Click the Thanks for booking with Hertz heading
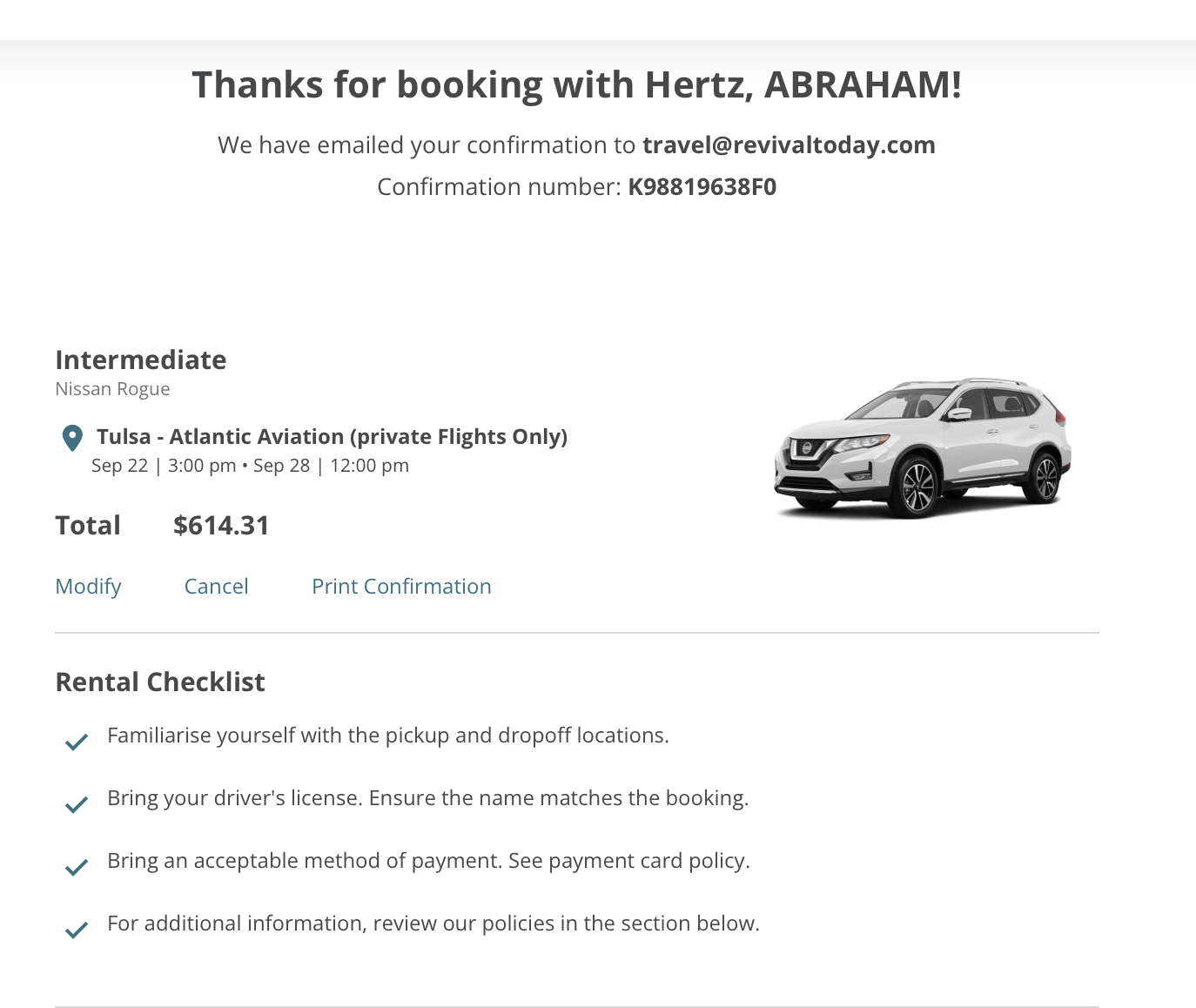 pos(576,85)
